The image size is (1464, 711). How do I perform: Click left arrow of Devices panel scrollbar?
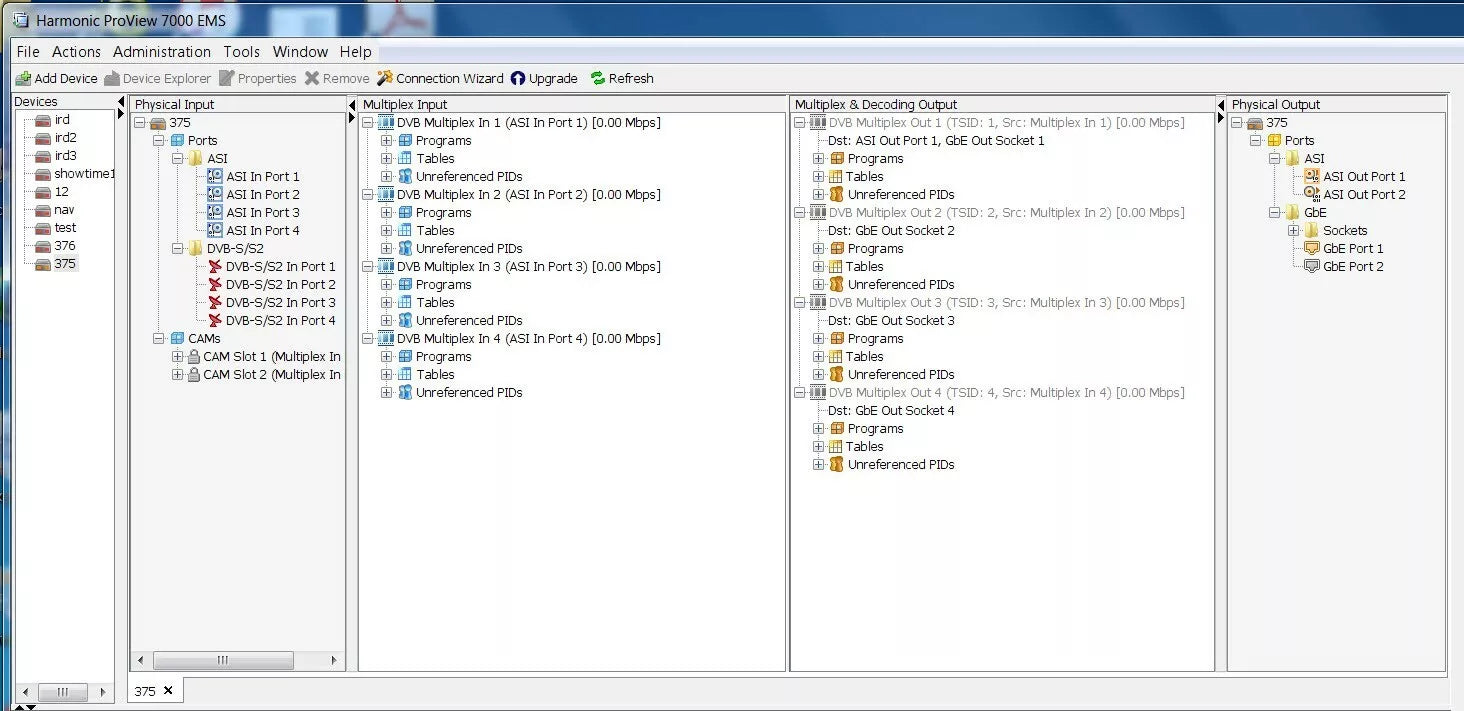[25, 691]
